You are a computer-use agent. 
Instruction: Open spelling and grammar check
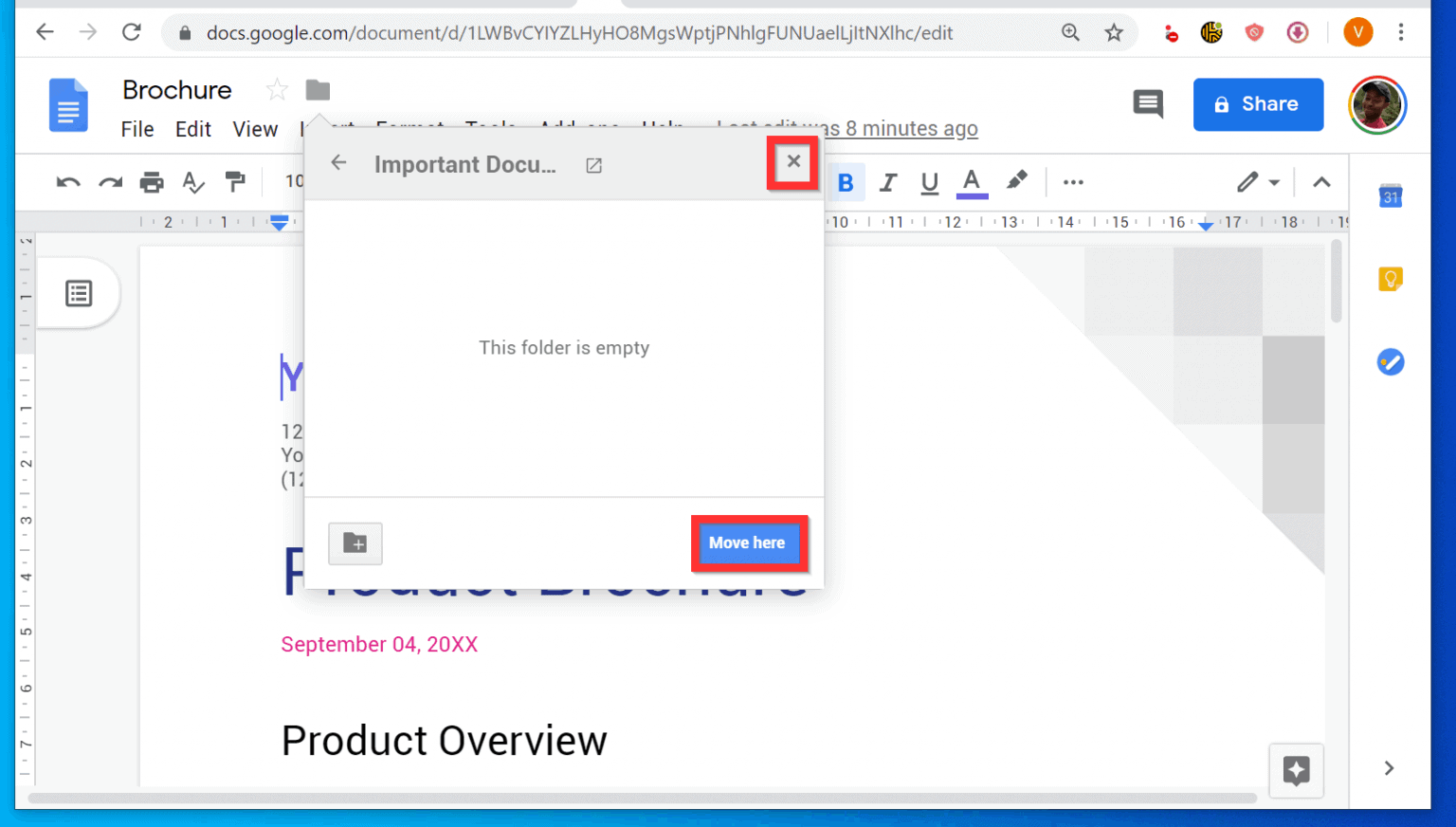point(193,182)
